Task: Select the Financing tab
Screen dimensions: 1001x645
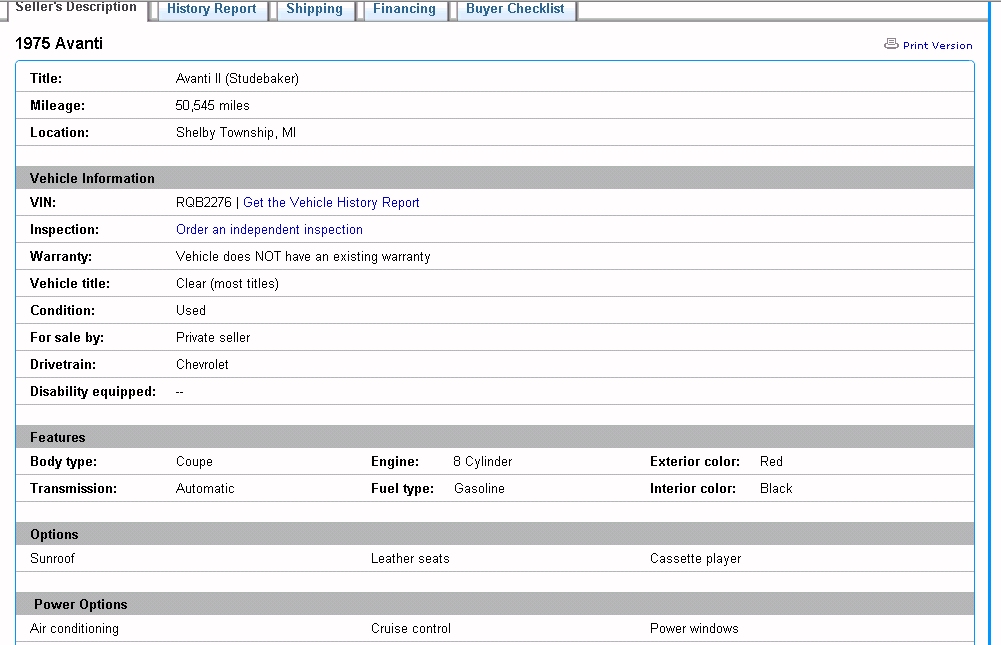Action: pos(404,9)
